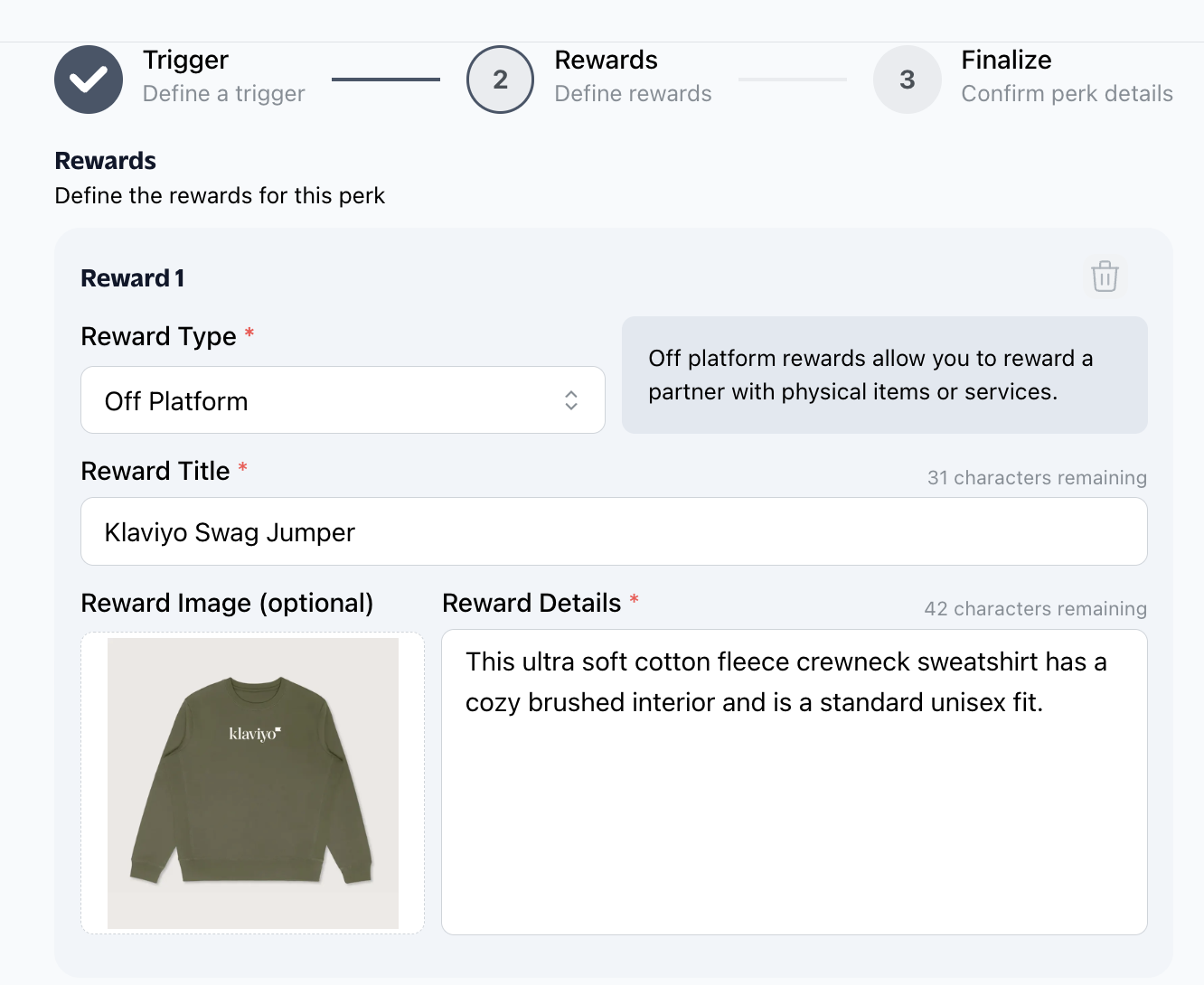The width and height of the screenshot is (1204, 985).
Task: Click the Reward Type chevron arrows
Action: [571, 400]
